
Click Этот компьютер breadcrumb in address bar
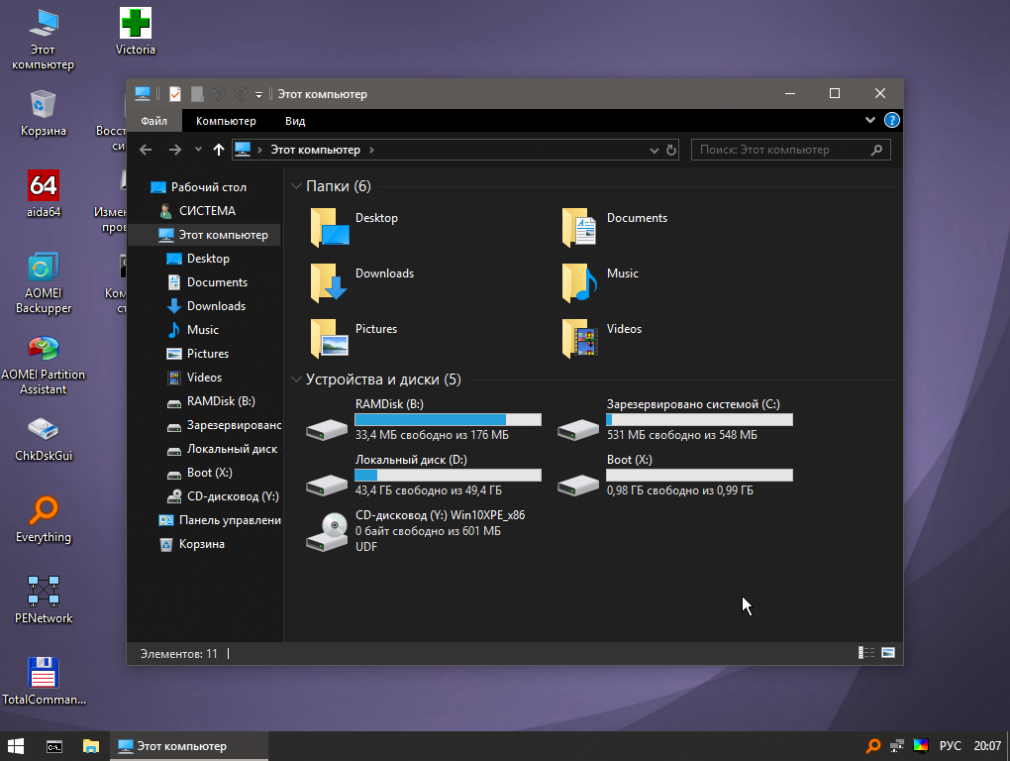(315, 149)
